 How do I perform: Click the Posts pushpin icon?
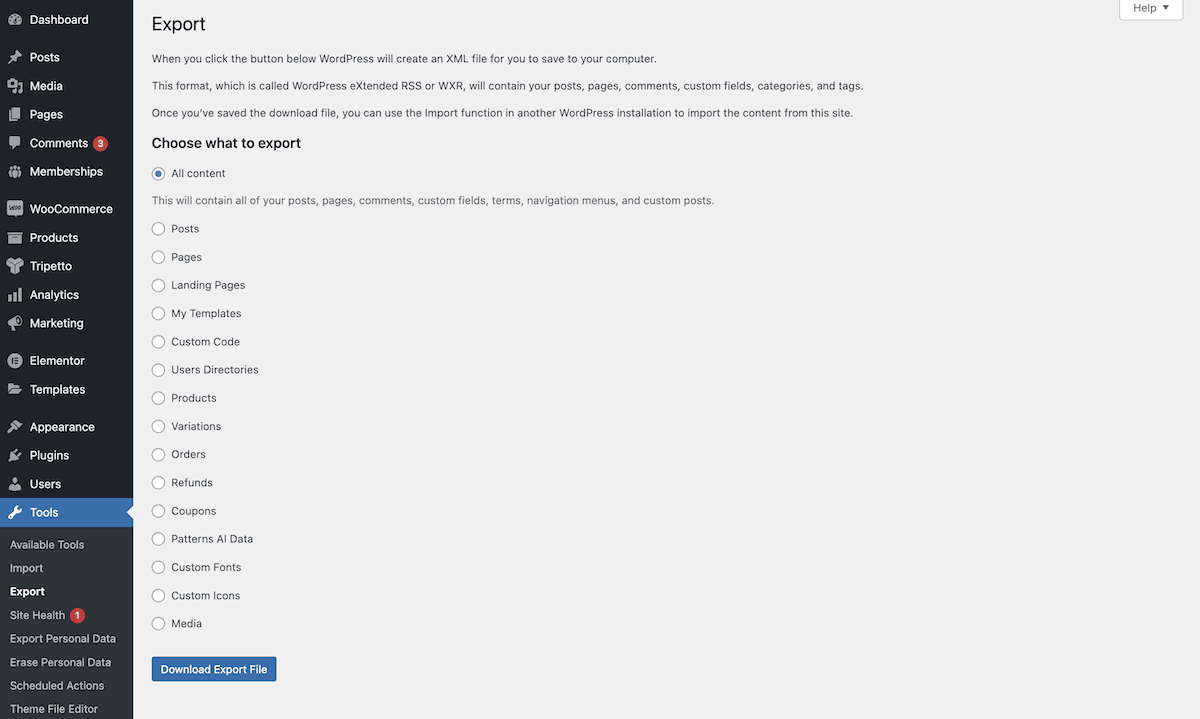coord(15,58)
